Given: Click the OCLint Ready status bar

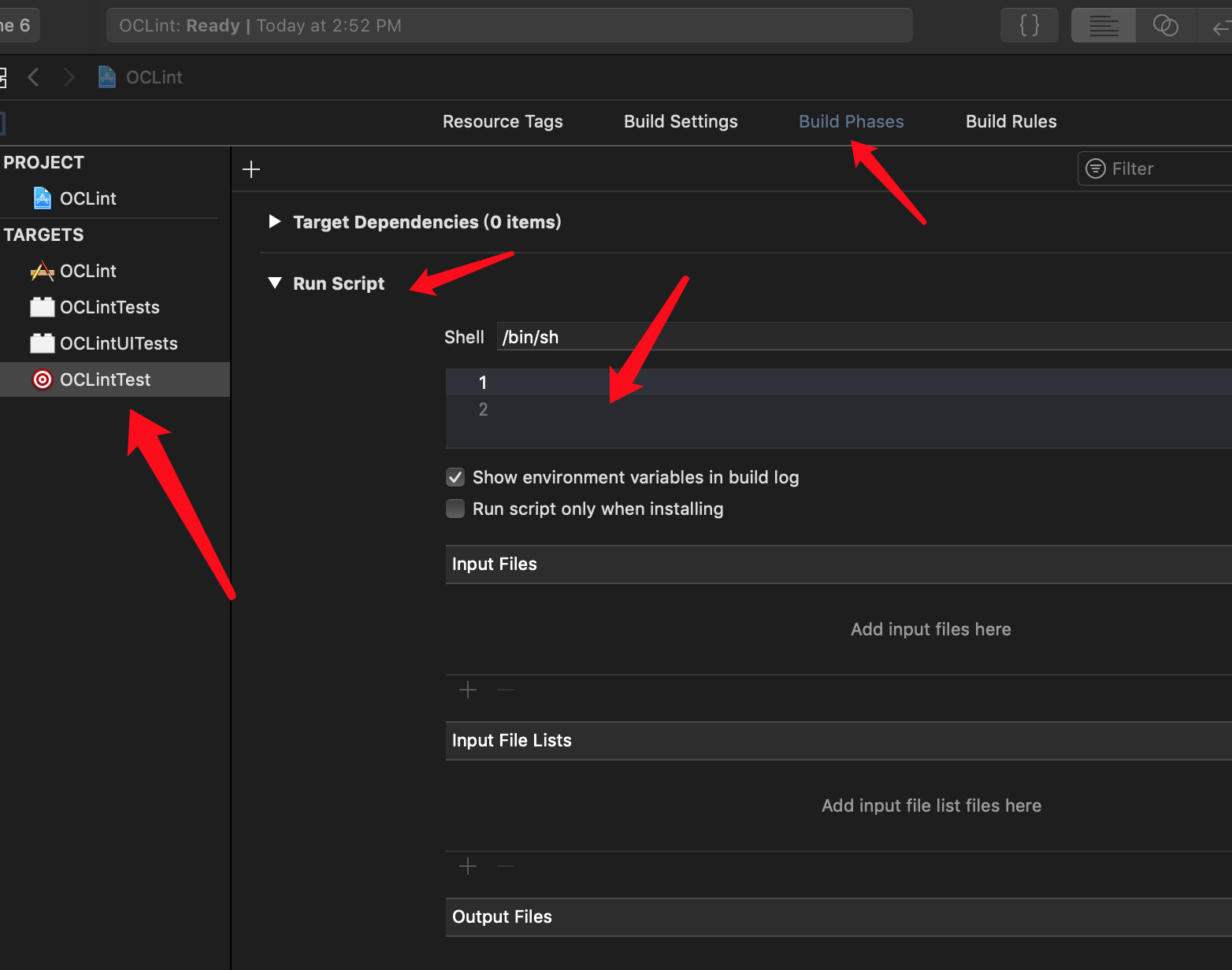Looking at the screenshot, I should pos(510,25).
